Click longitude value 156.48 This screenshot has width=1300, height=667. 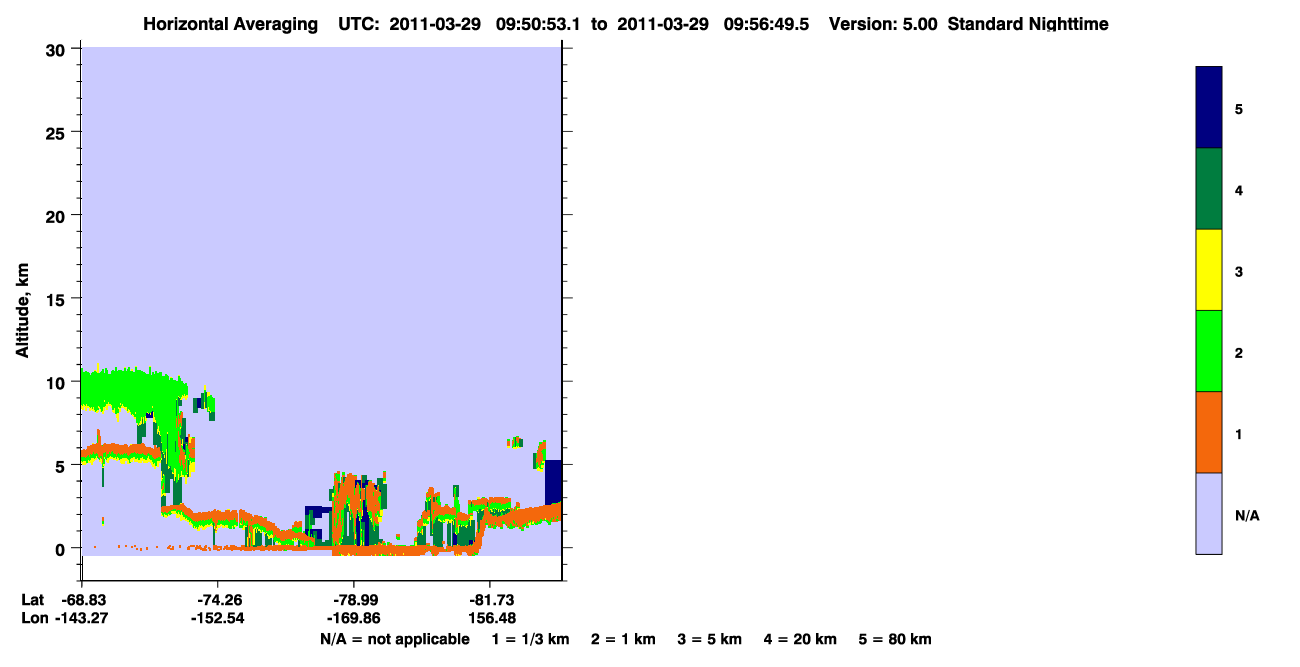(490, 618)
